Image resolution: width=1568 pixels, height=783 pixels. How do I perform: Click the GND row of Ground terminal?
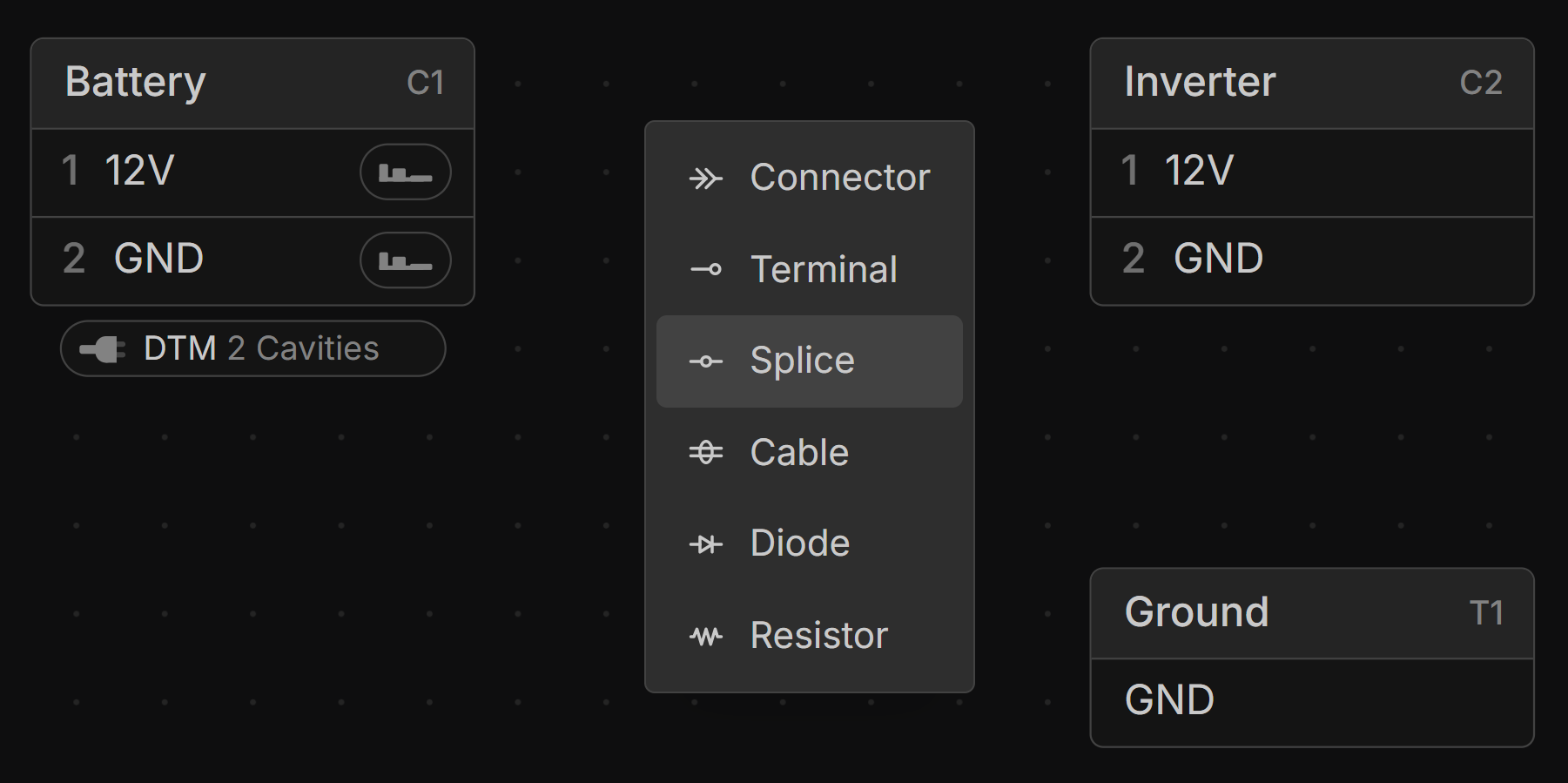1311,701
